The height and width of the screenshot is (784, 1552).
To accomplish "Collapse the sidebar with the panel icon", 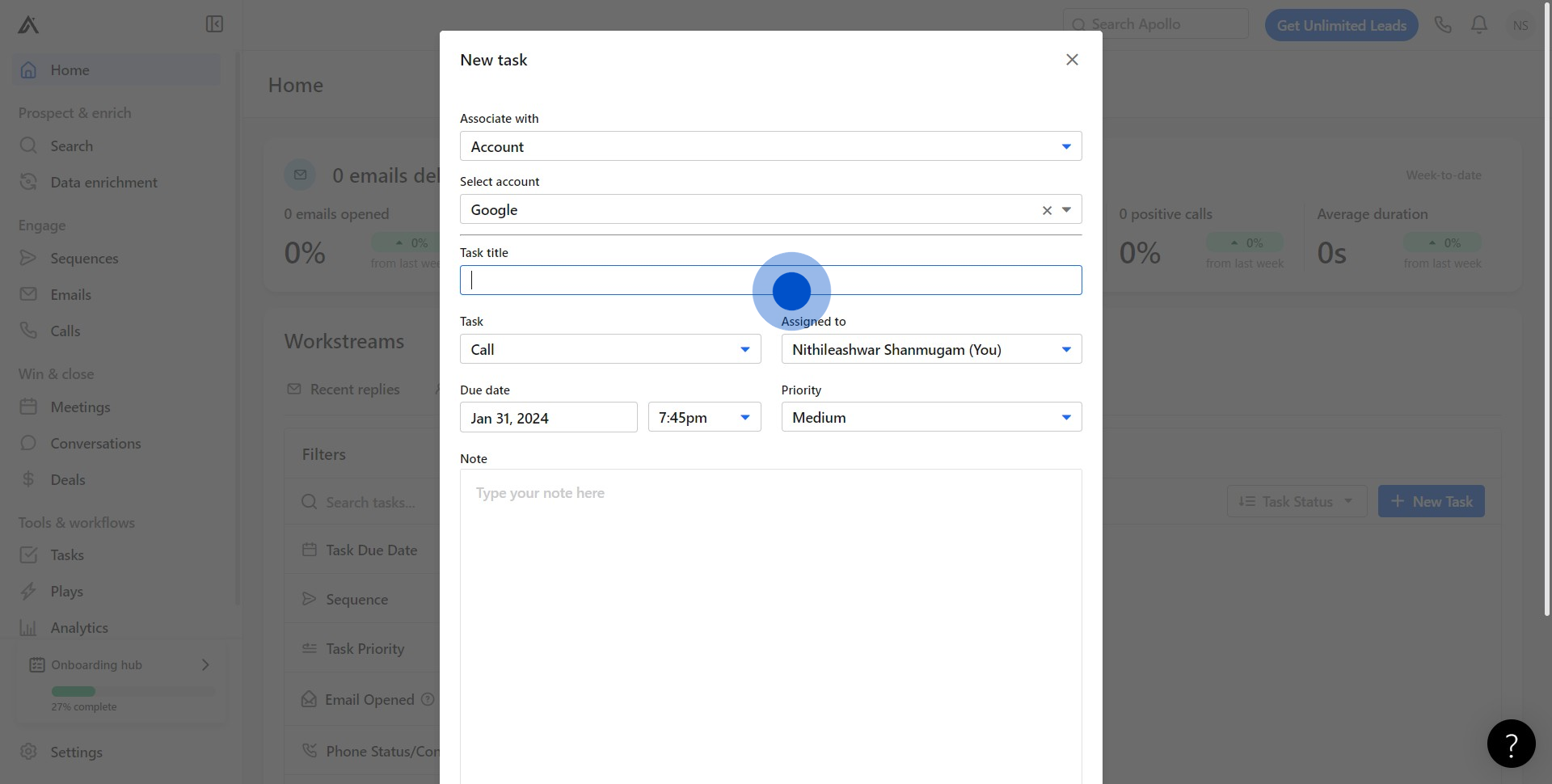I will click(214, 24).
